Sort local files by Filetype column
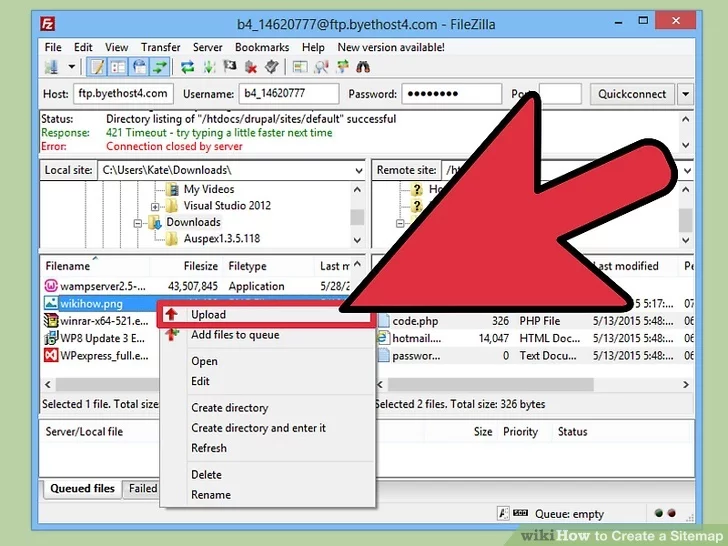Image resolution: width=728 pixels, height=546 pixels. (x=247, y=266)
